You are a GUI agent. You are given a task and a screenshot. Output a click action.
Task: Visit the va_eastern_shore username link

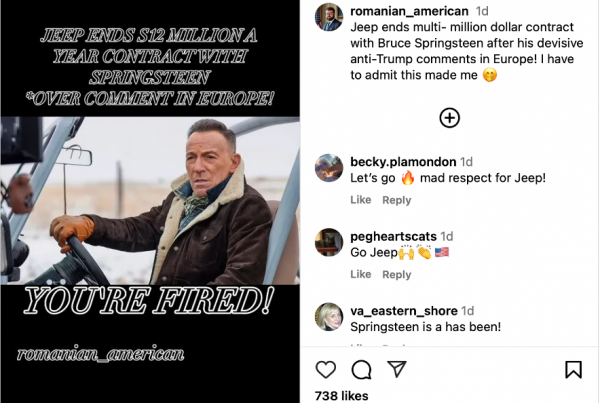[404, 311]
